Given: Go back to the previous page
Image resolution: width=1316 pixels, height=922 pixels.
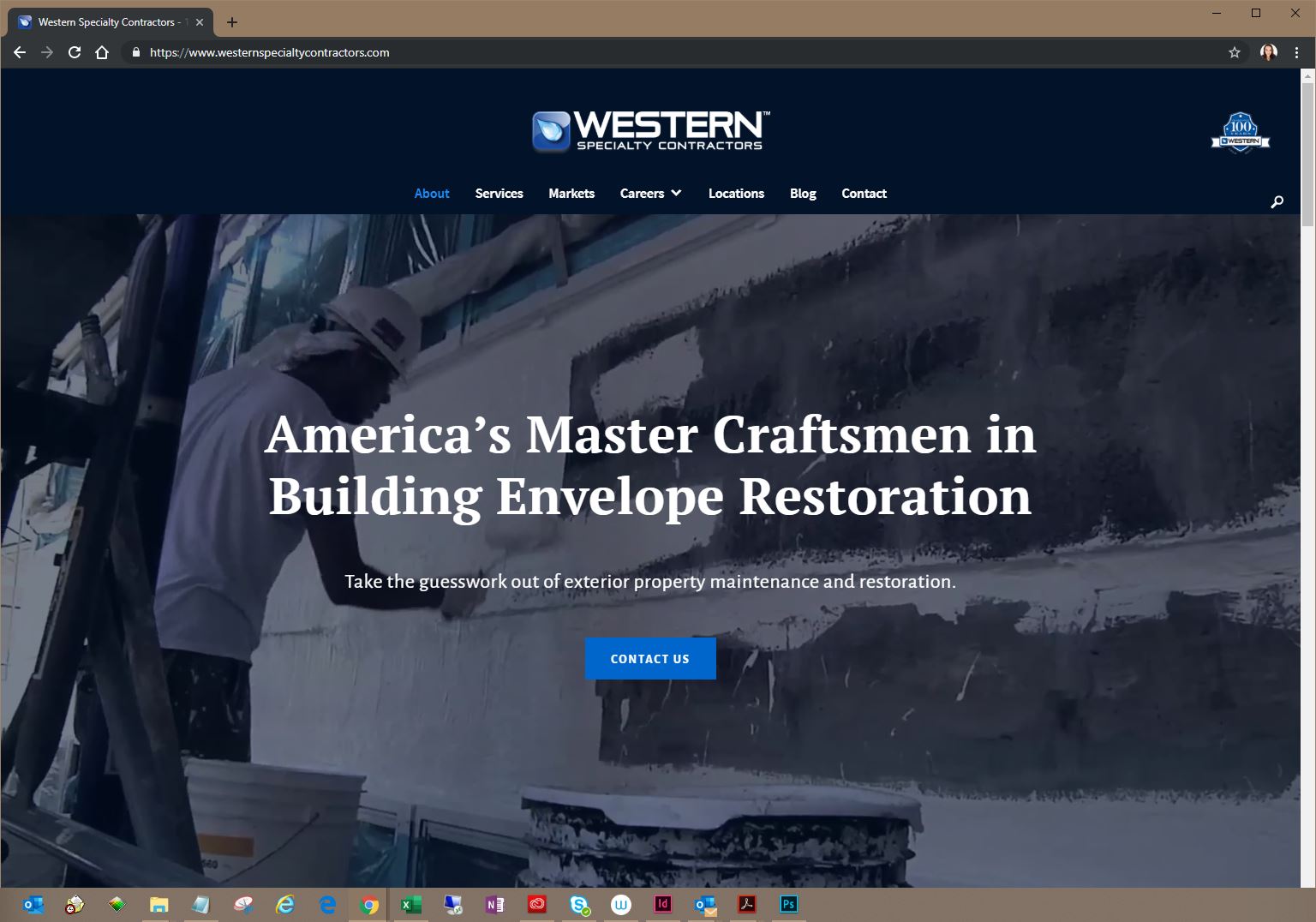Looking at the screenshot, I should 19,52.
